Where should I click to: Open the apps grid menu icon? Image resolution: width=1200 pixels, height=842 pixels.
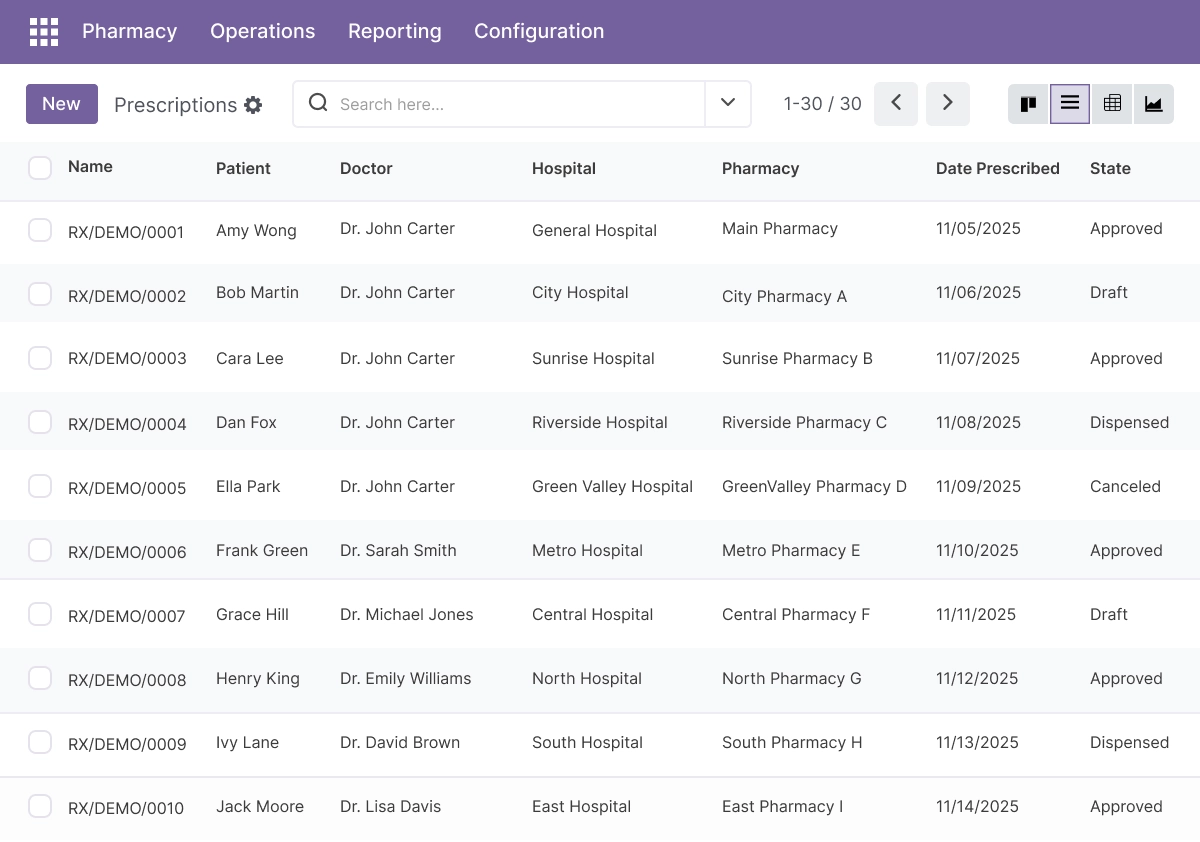coord(44,32)
